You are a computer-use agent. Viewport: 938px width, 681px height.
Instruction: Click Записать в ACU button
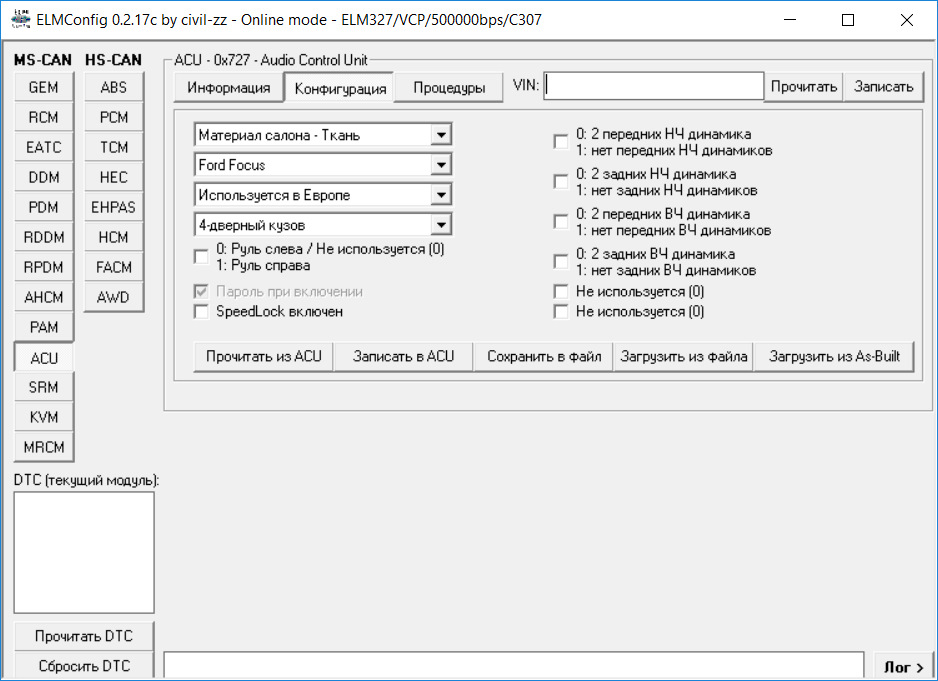(x=403, y=357)
